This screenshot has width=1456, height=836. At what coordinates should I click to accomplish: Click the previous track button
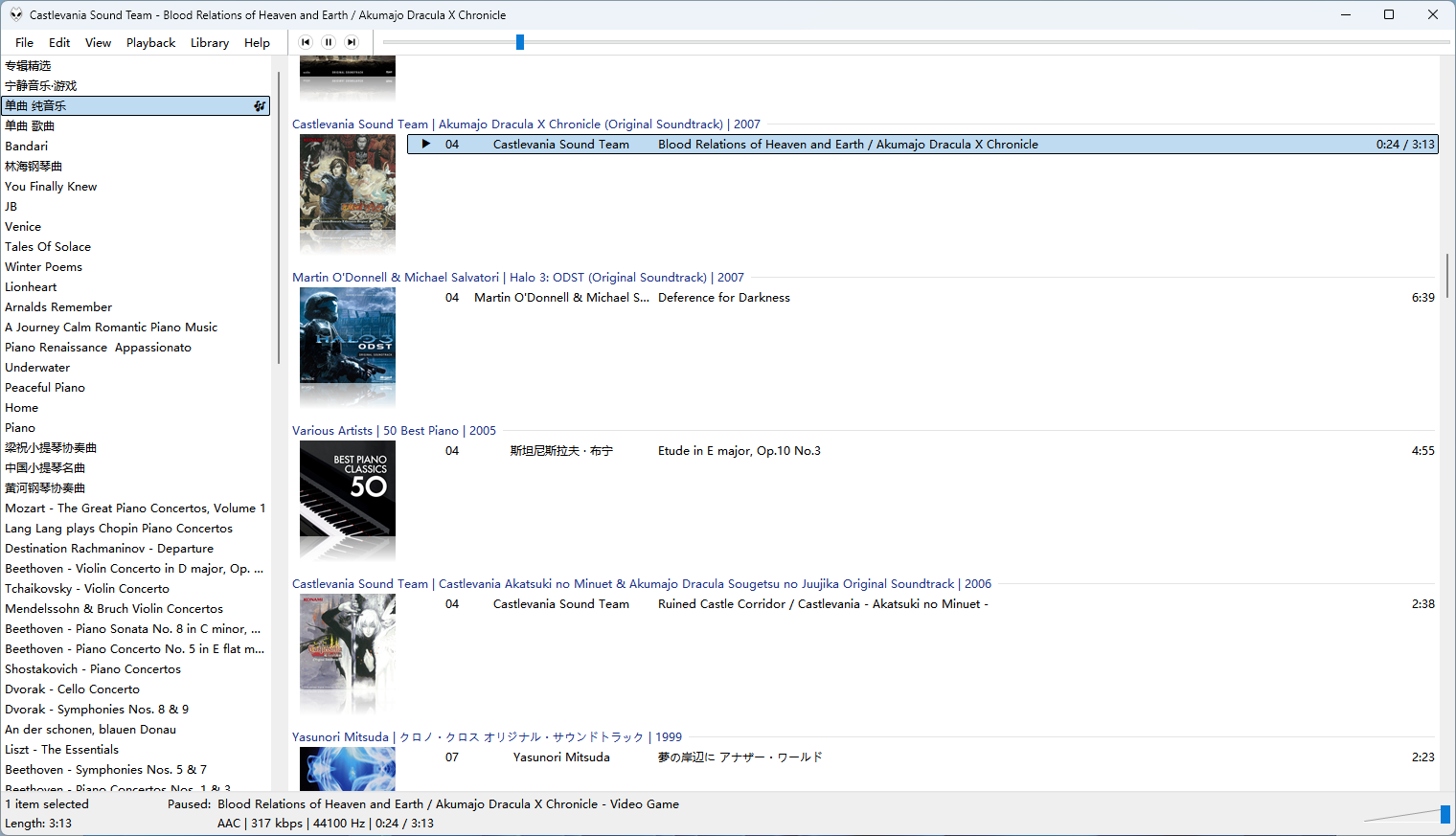pos(306,42)
